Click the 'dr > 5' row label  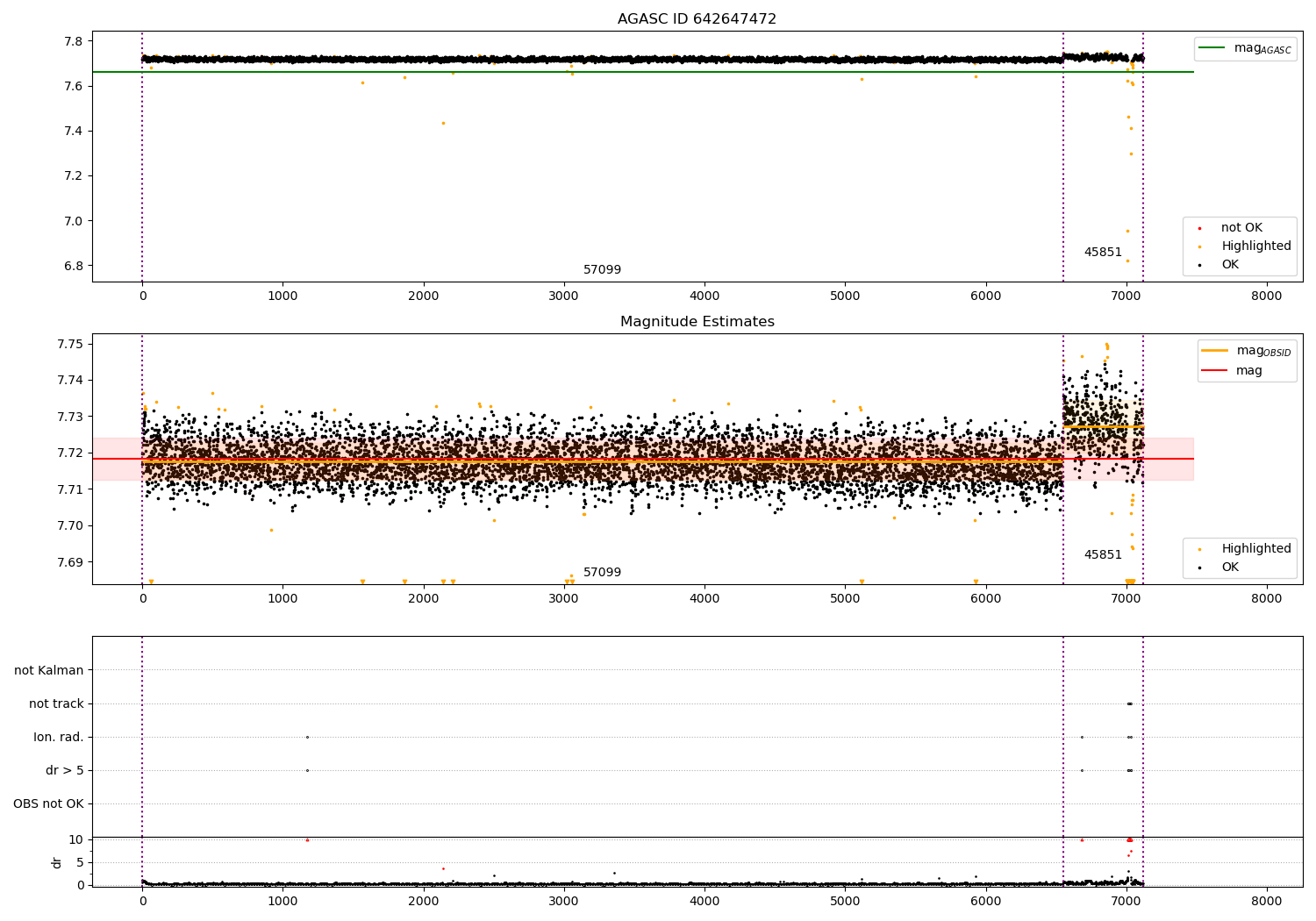click(65, 771)
